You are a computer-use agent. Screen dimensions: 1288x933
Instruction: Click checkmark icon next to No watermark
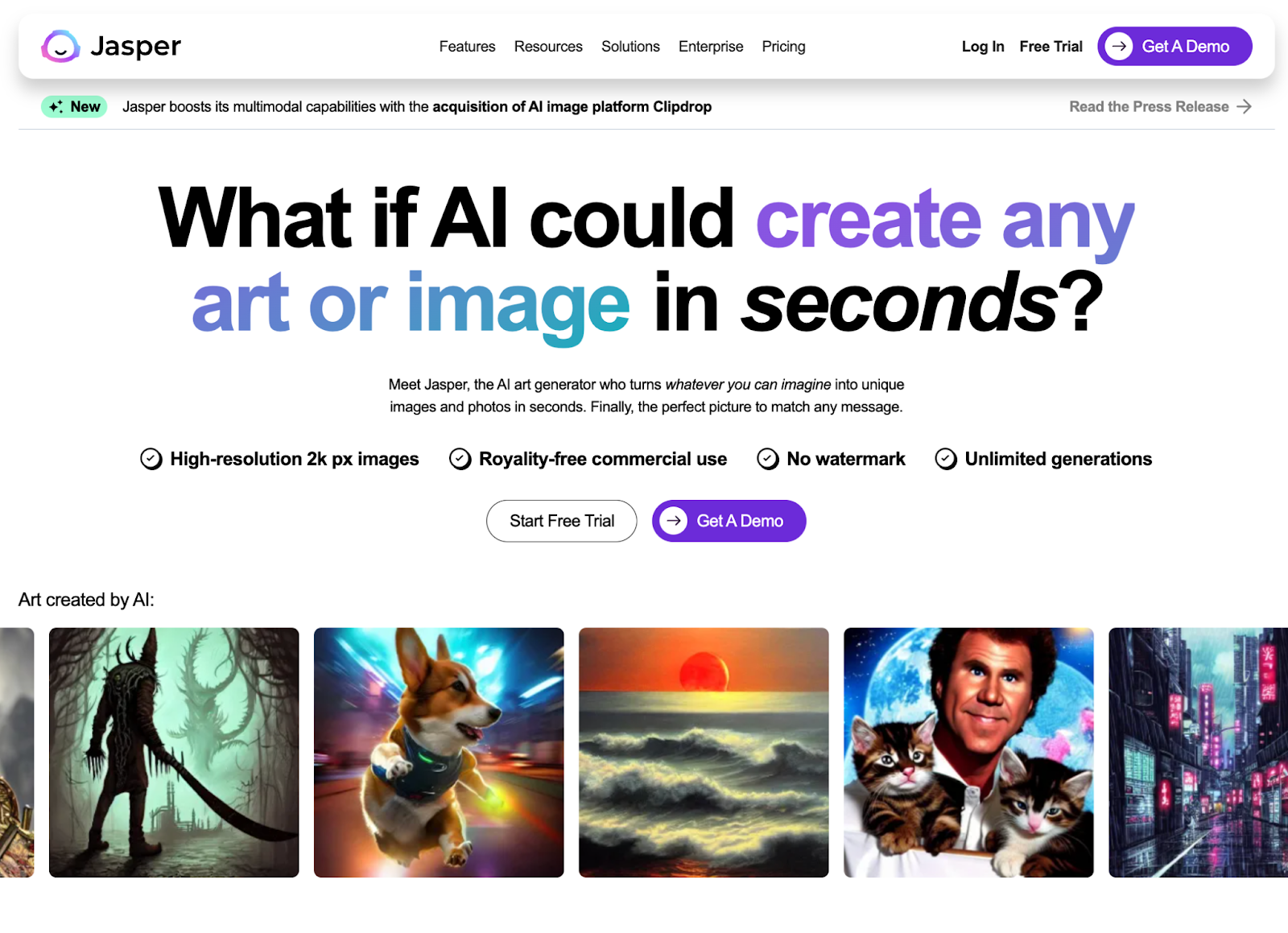[768, 459]
